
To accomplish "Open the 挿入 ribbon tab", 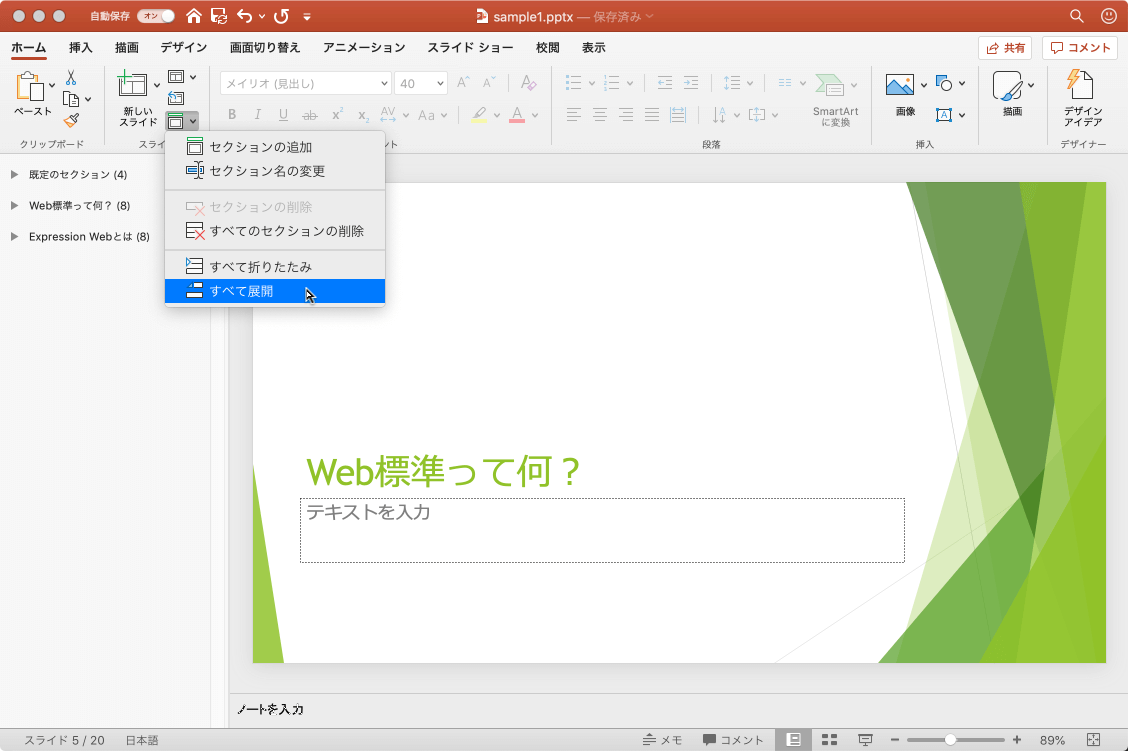I will click(81, 47).
